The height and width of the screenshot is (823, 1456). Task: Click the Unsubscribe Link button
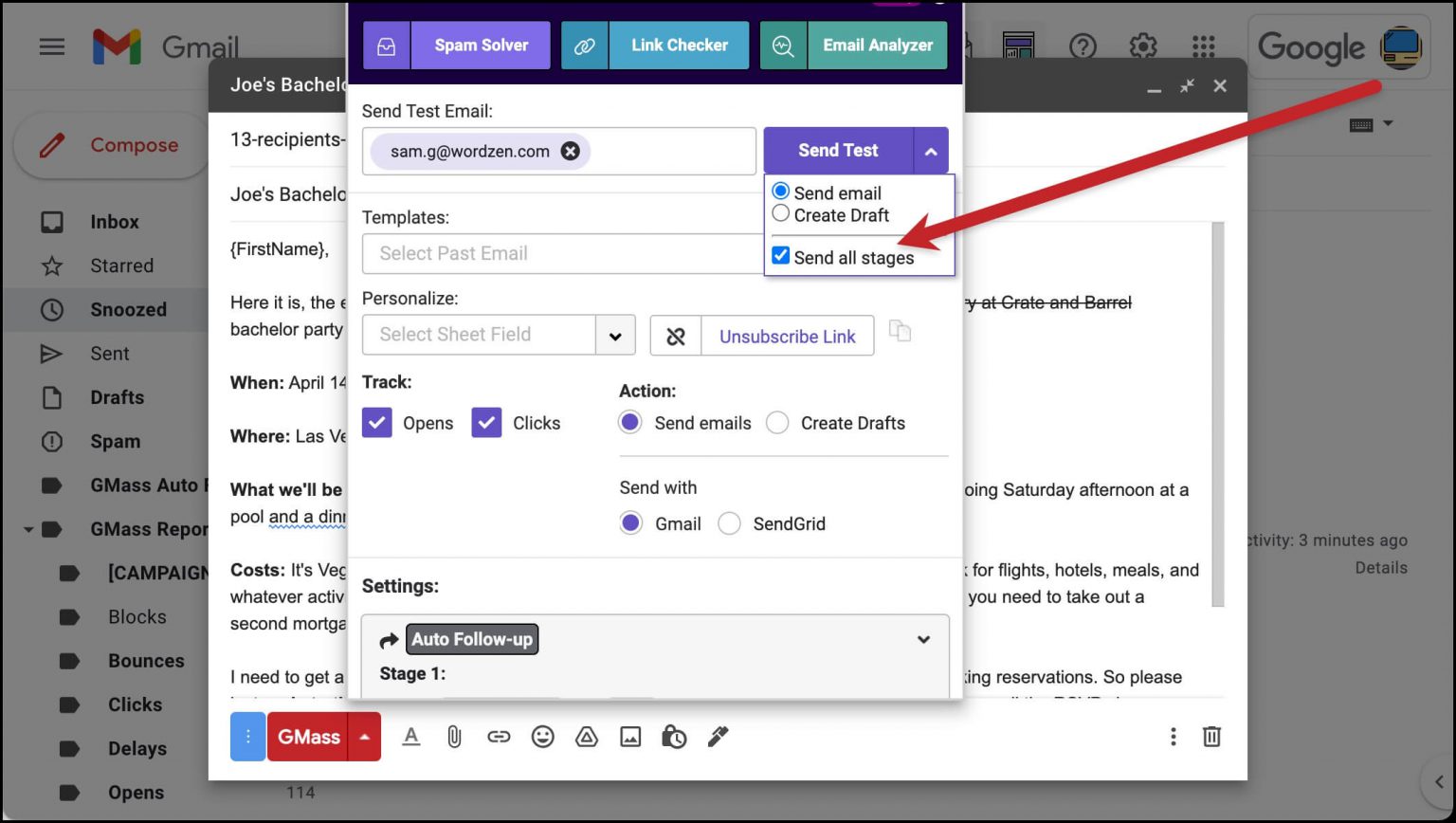(x=786, y=337)
